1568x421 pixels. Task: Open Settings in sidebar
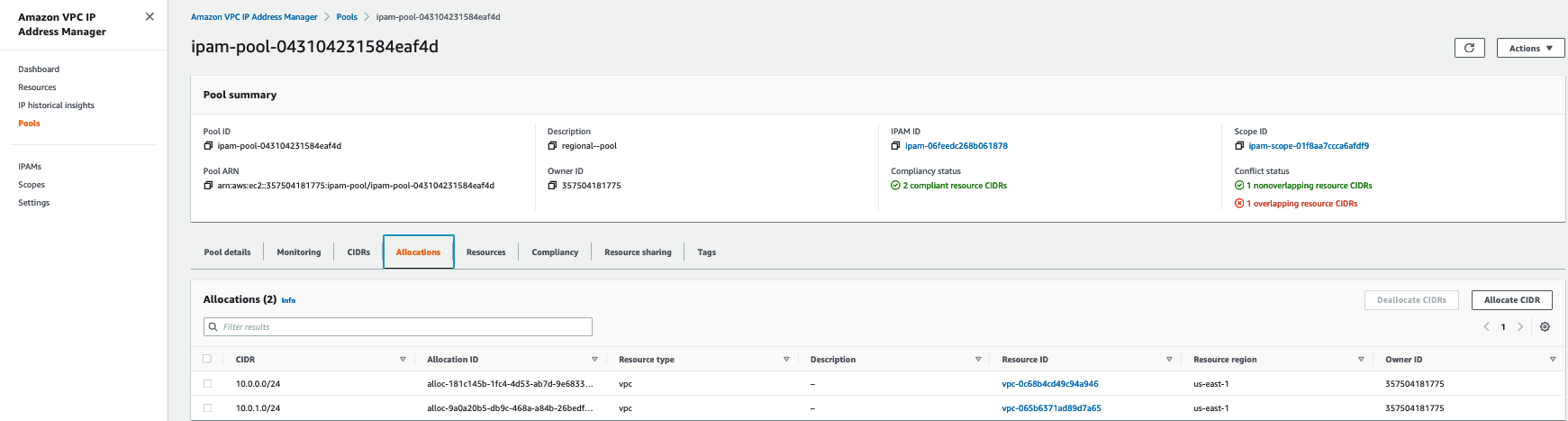click(34, 203)
